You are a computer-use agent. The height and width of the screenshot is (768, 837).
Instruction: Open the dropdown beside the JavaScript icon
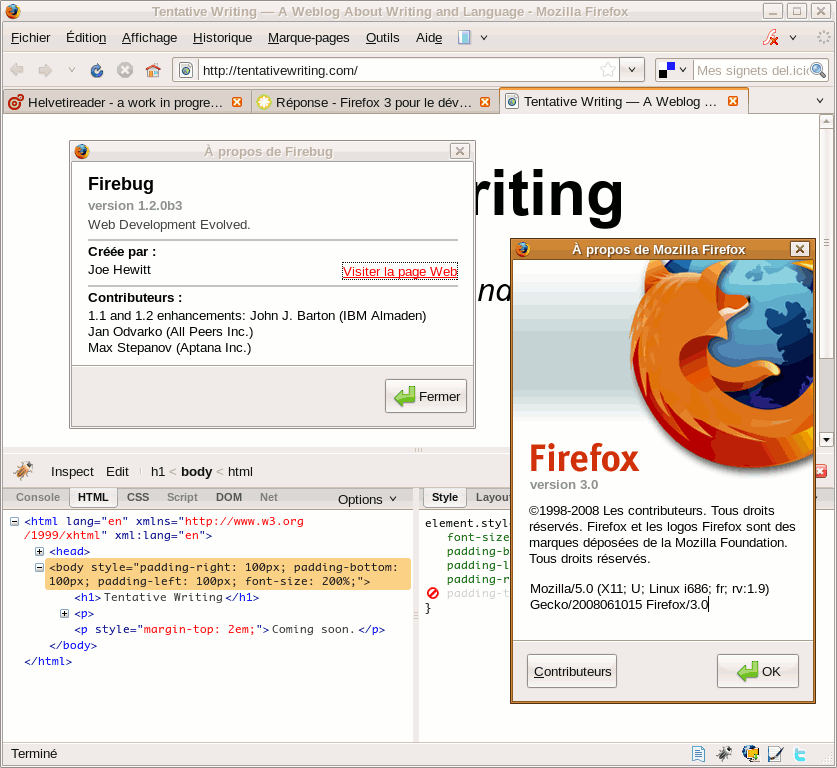click(x=793, y=37)
